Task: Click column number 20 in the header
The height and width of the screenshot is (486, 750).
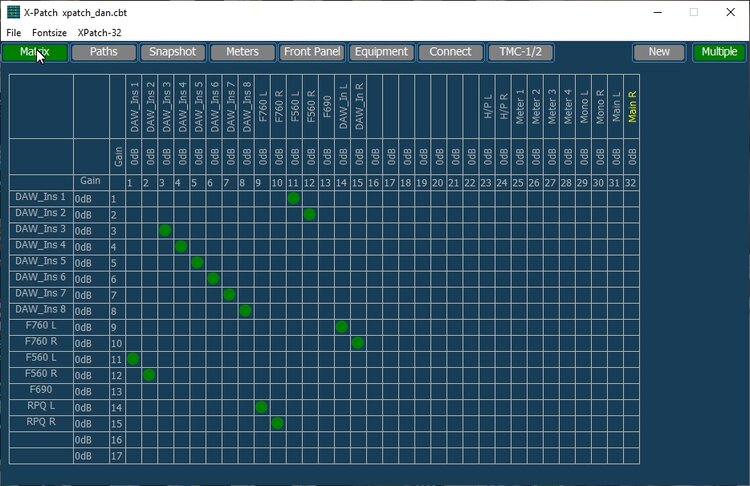Action: click(x=438, y=183)
